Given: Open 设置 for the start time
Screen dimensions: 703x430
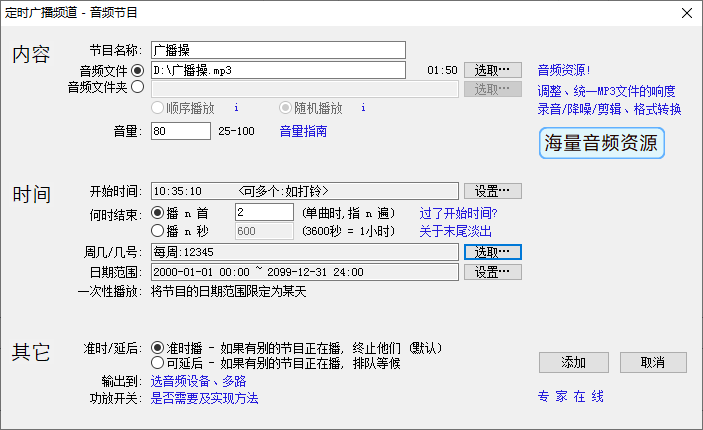Looking at the screenshot, I should [492, 191].
